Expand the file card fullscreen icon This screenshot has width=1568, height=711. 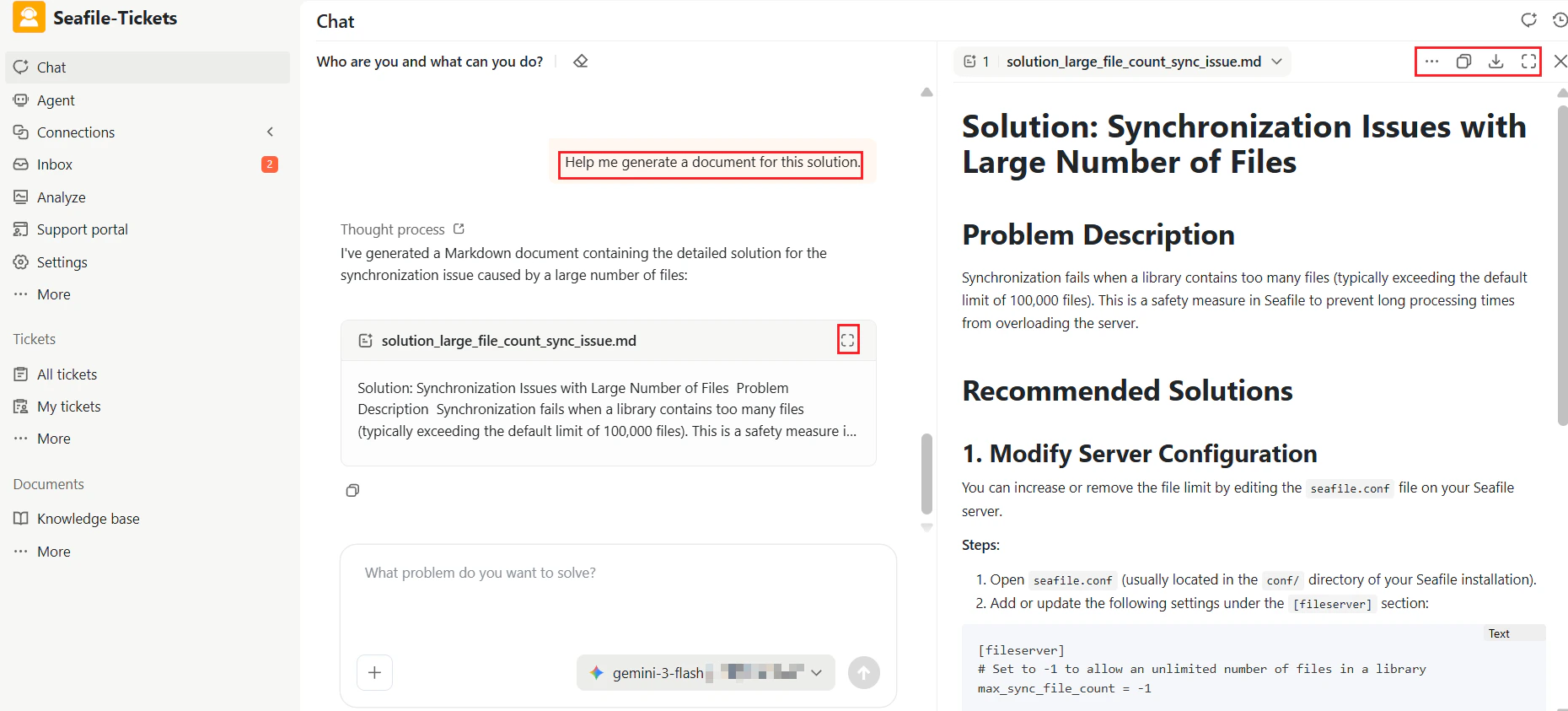pos(848,340)
